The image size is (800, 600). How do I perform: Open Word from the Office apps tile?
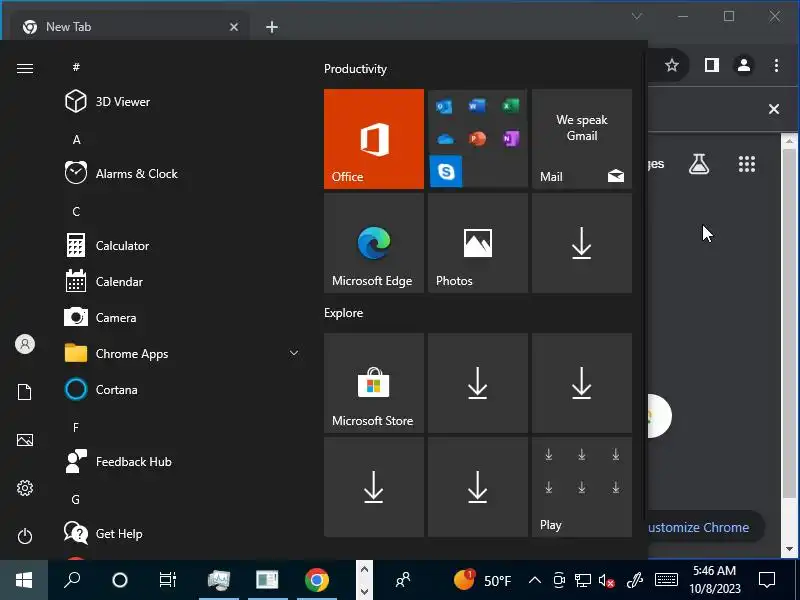tap(477, 106)
